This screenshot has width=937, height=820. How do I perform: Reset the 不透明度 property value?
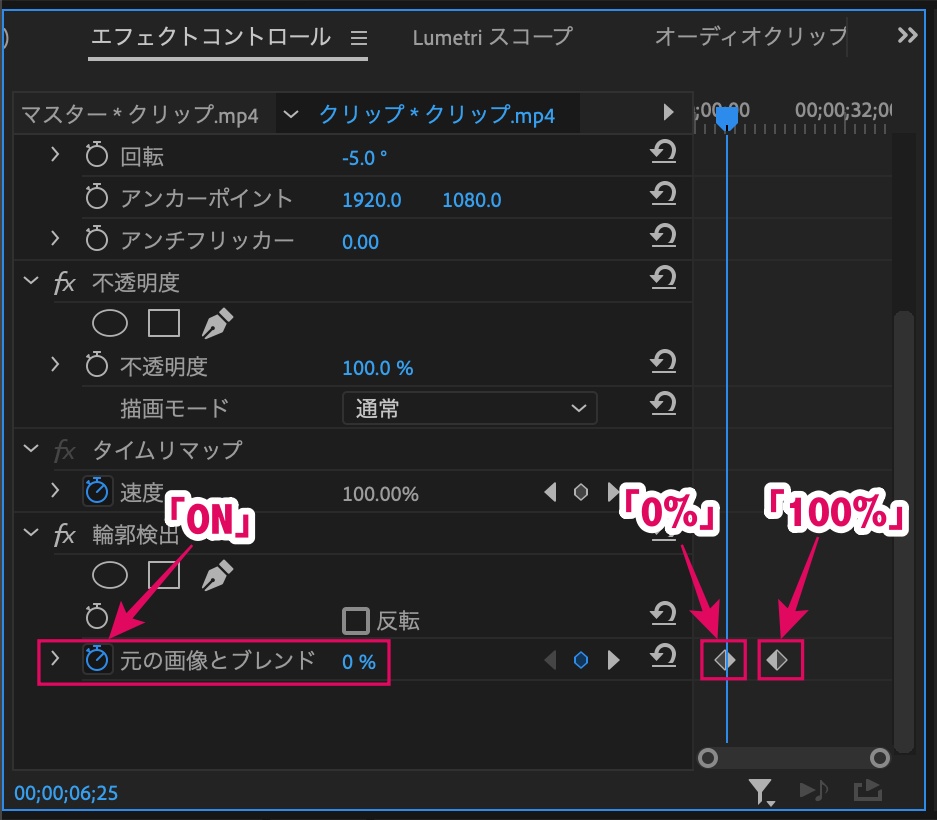pos(663,362)
